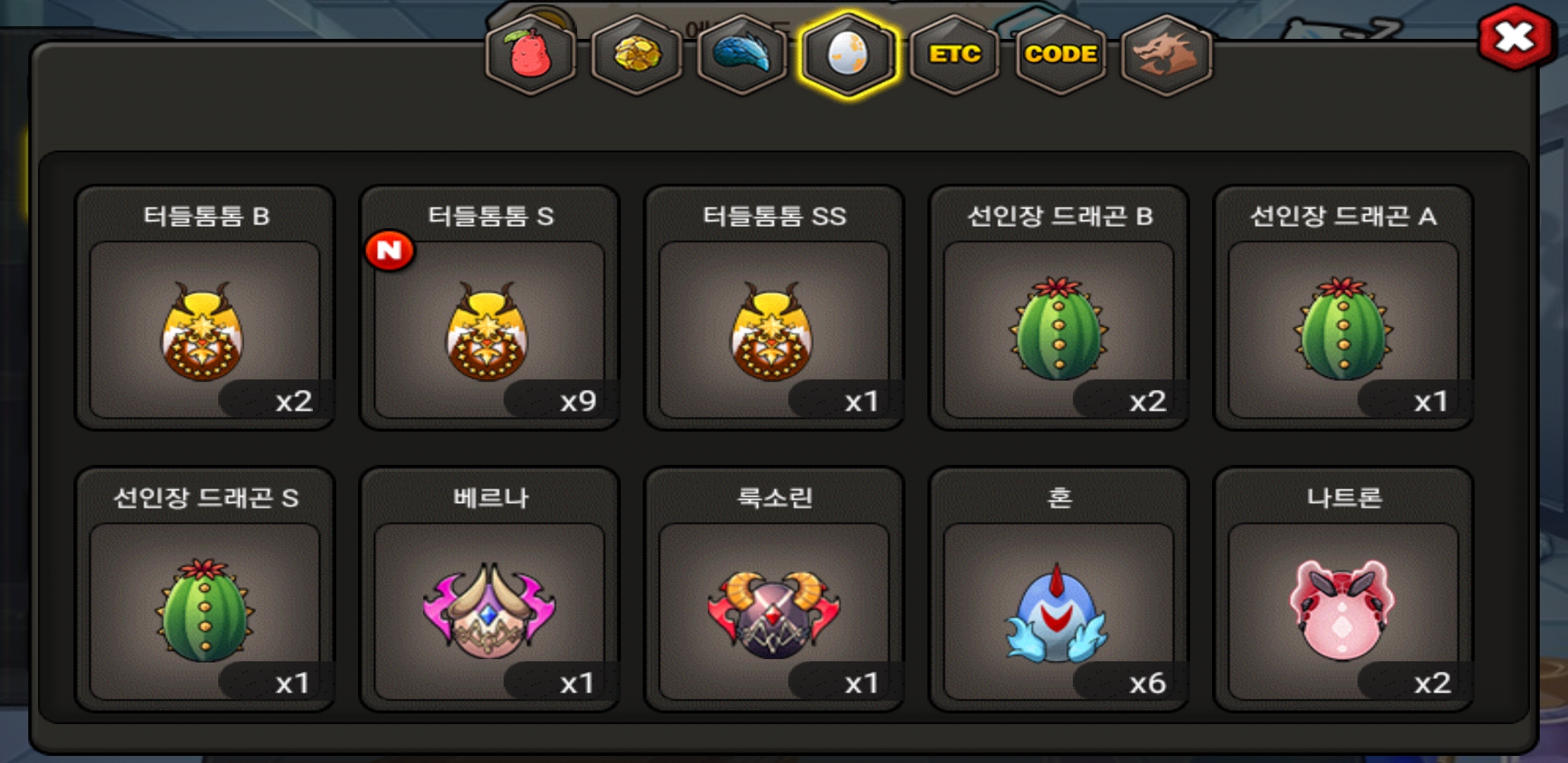
Task: Click the red N new badge
Action: [389, 250]
